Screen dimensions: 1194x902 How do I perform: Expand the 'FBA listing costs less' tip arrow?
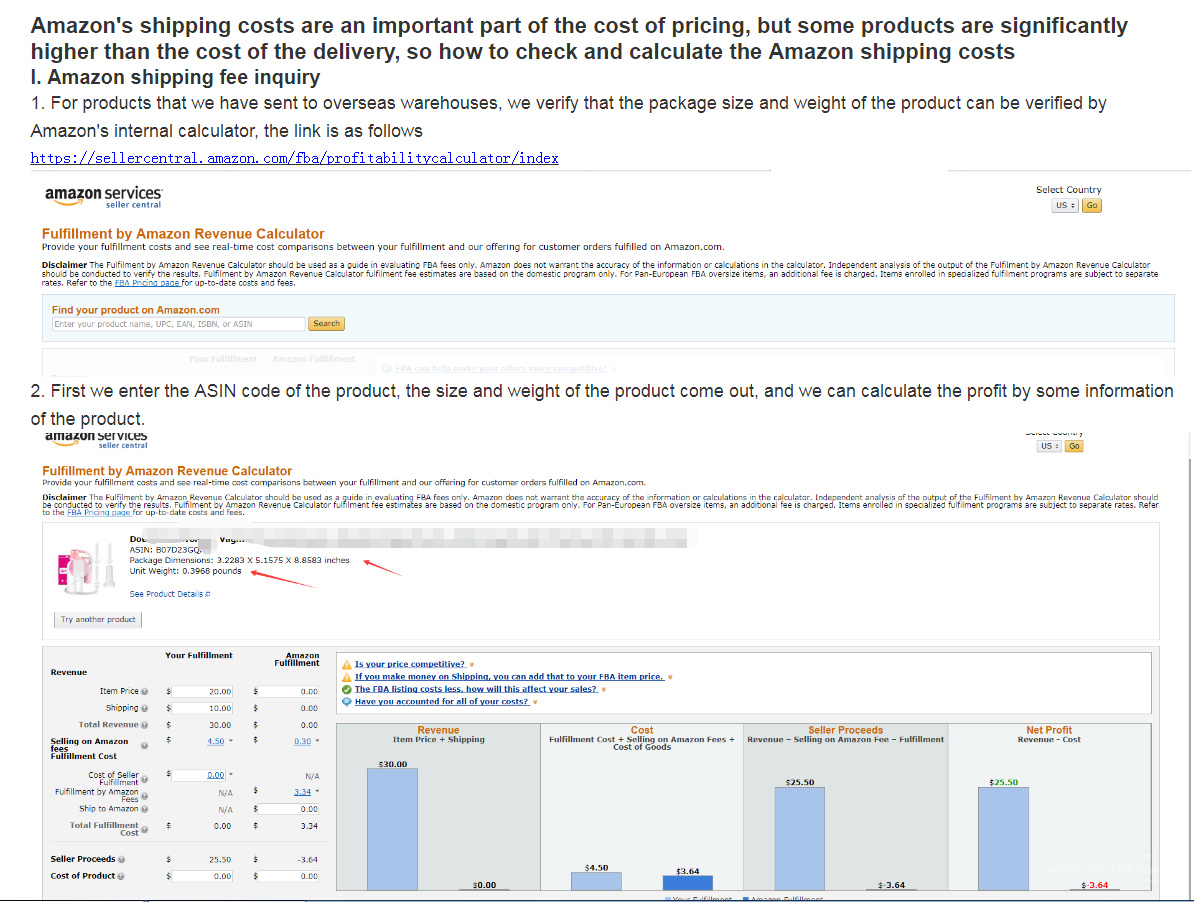coord(604,690)
